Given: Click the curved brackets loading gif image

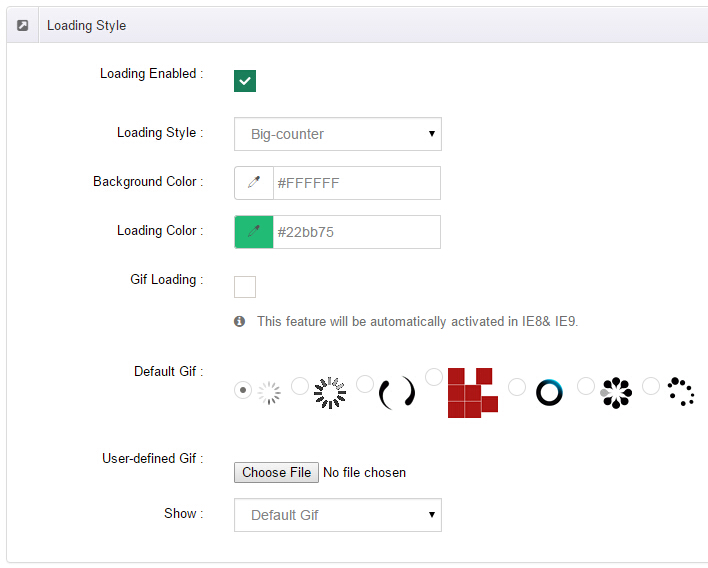Looking at the screenshot, I should click(x=396, y=392).
